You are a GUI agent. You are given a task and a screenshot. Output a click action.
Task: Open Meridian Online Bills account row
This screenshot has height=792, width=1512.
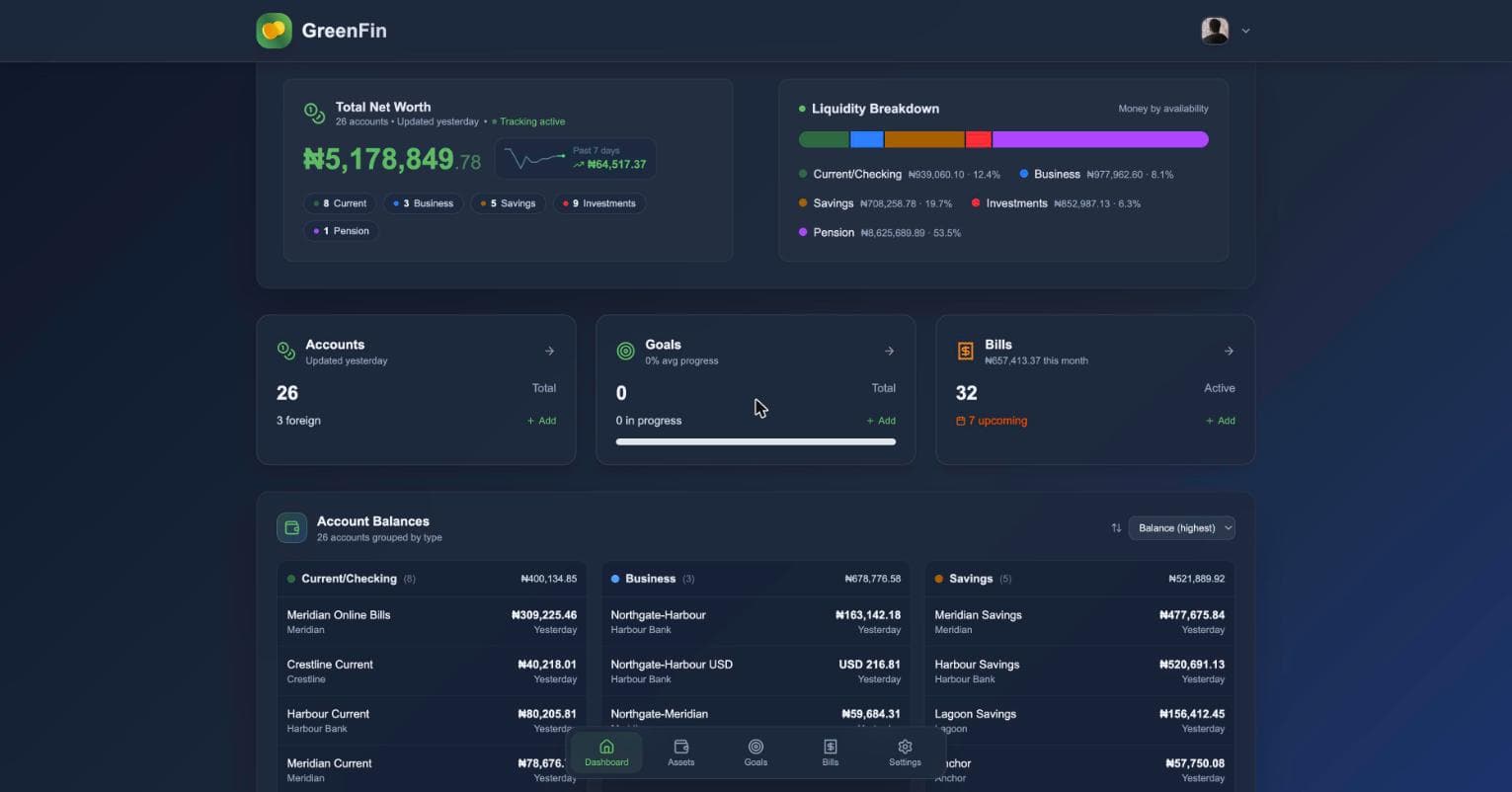pos(432,621)
